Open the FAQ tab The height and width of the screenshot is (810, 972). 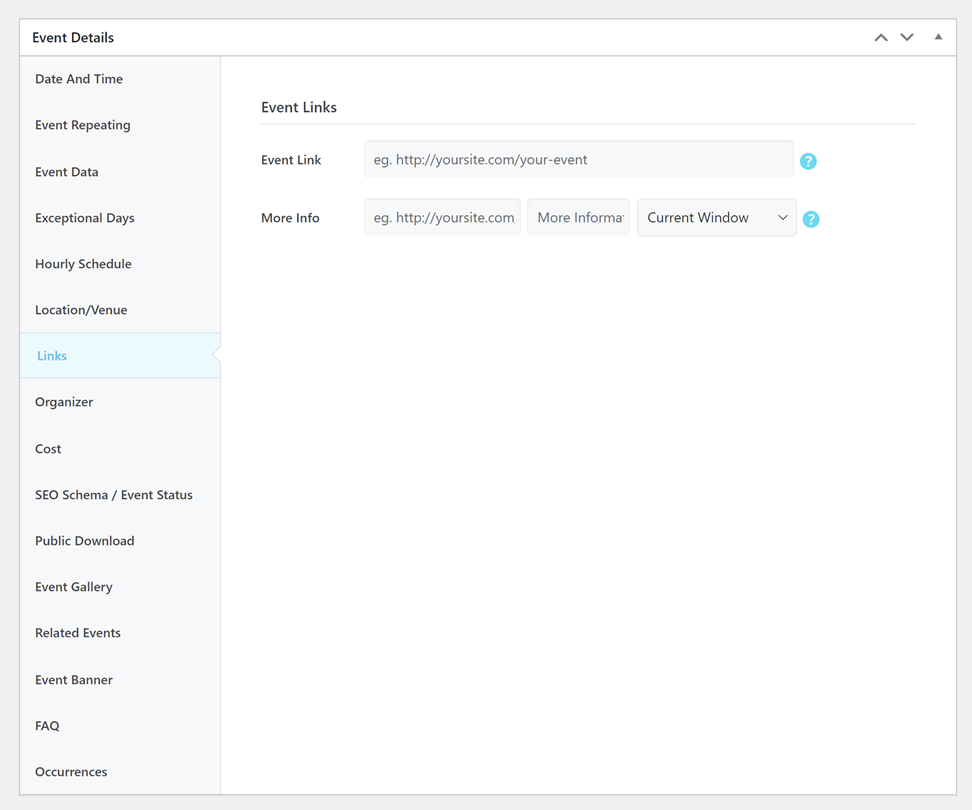tap(47, 726)
